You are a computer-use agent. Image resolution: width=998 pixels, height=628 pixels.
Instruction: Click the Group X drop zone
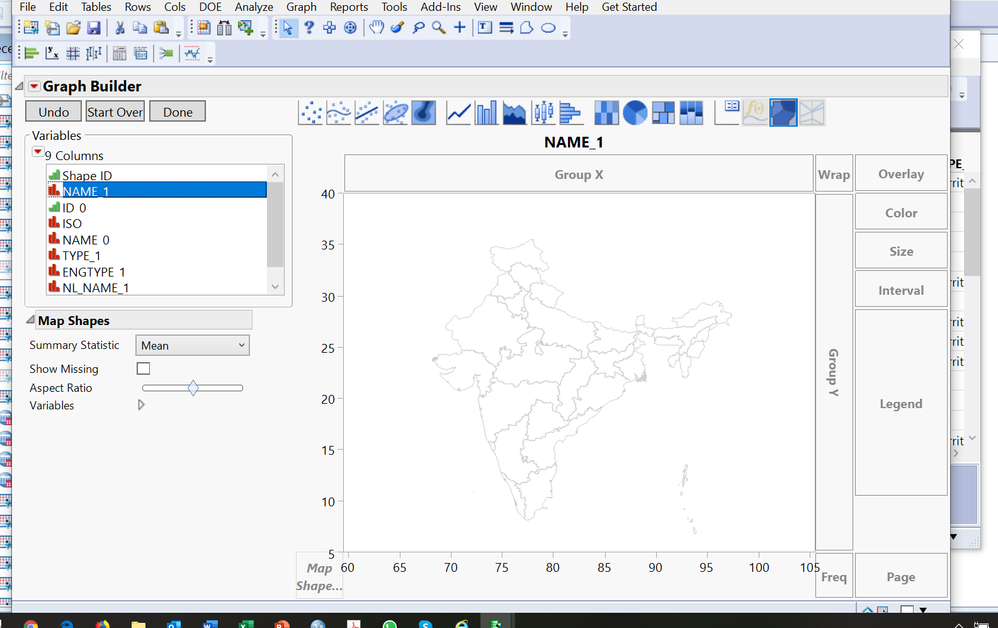point(579,174)
